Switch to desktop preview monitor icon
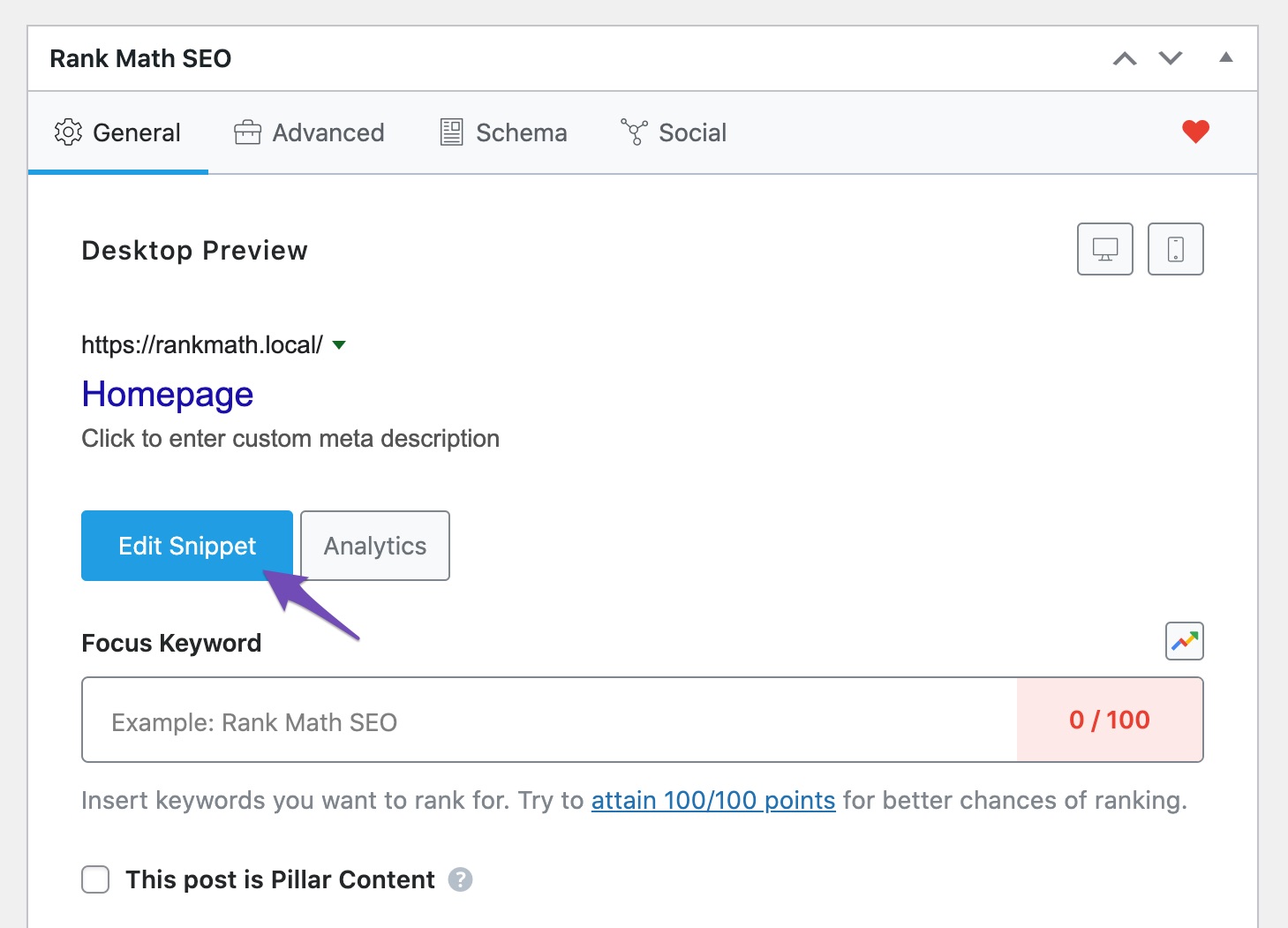Image resolution: width=1288 pixels, height=928 pixels. pyautogui.click(x=1104, y=249)
